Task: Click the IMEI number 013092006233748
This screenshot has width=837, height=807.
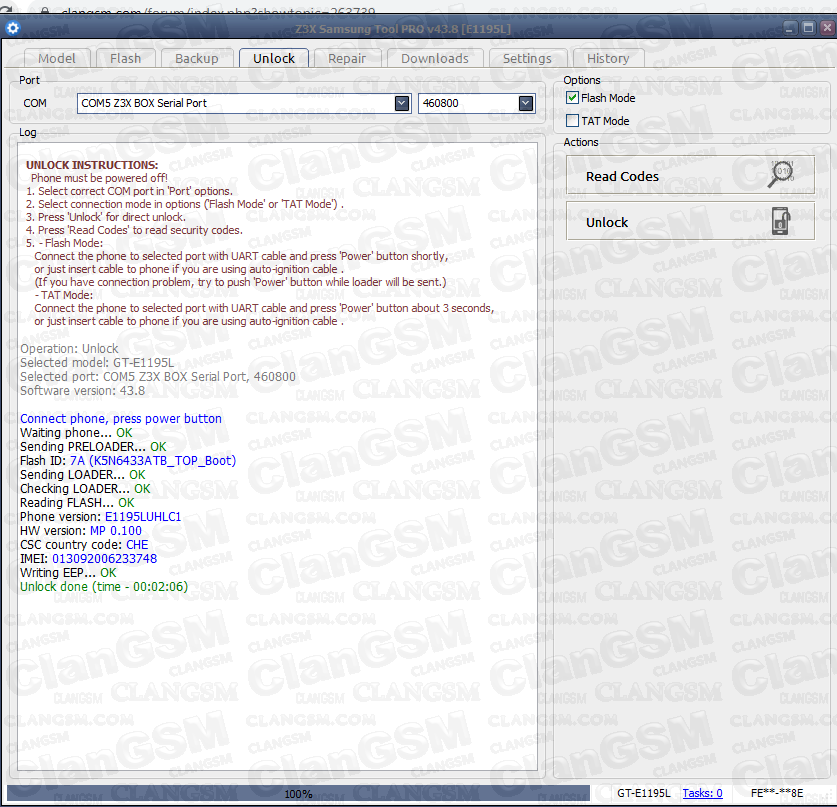Action: click(x=105, y=559)
